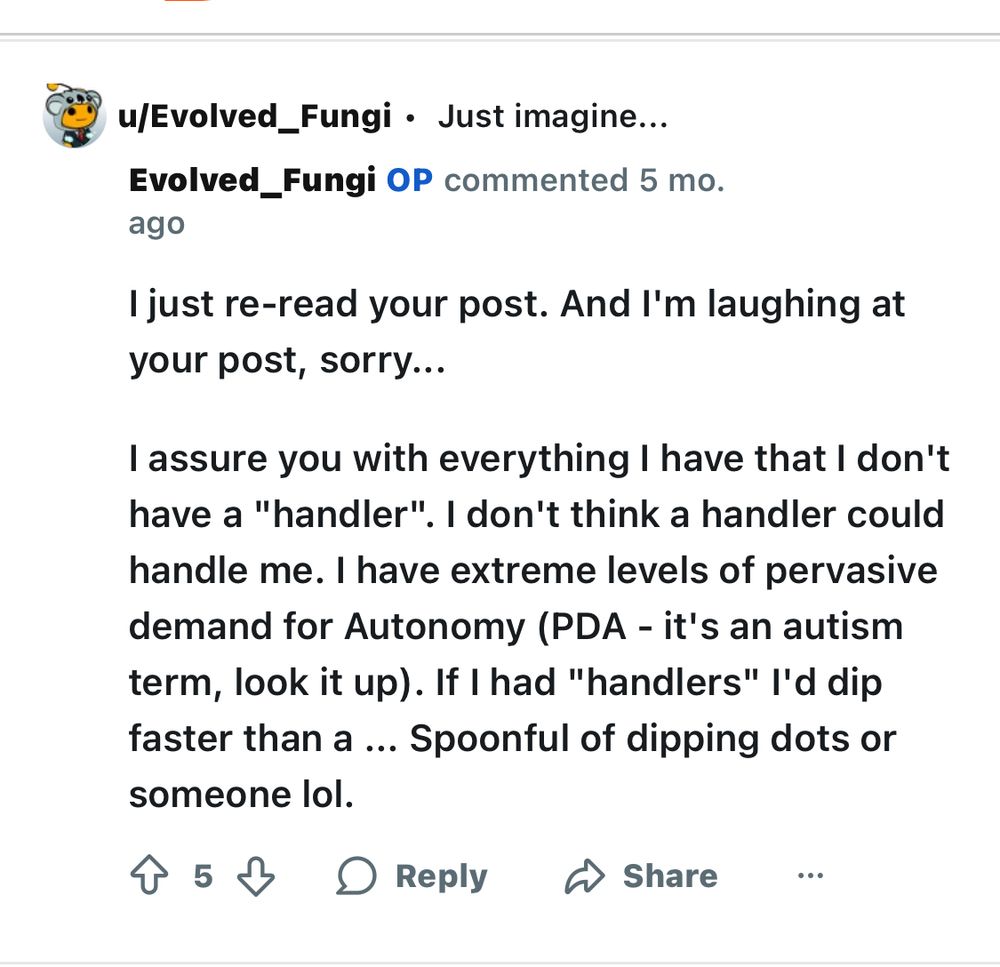The width and height of the screenshot is (1000, 967).
Task: Toggle the upvote state on the comment
Action: click(150, 876)
